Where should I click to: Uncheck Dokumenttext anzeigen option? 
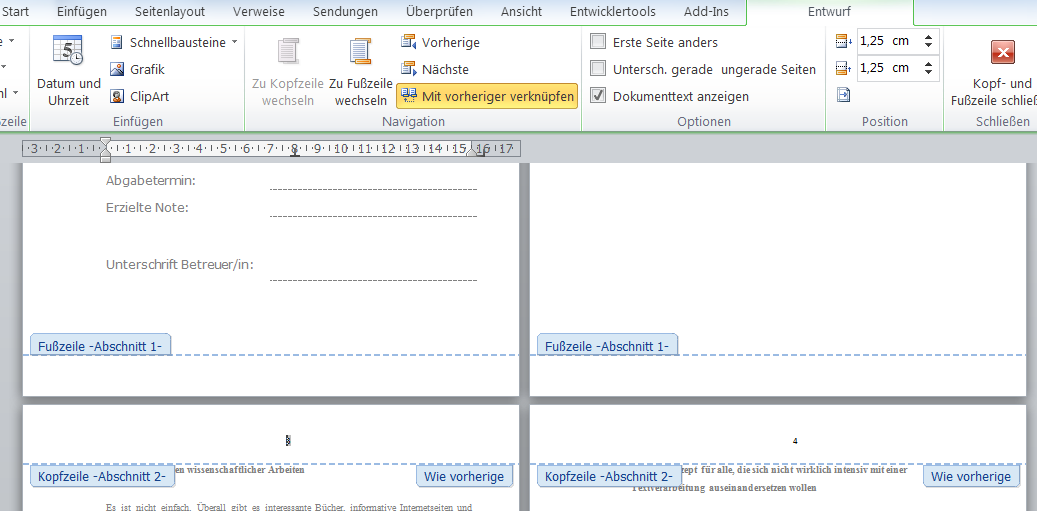(x=598, y=96)
